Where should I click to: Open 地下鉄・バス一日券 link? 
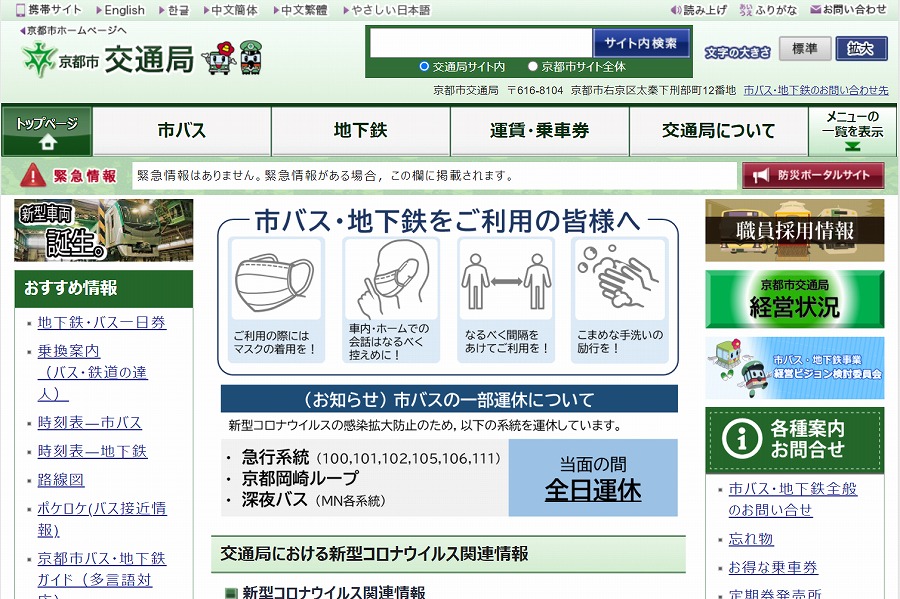(x=102, y=322)
